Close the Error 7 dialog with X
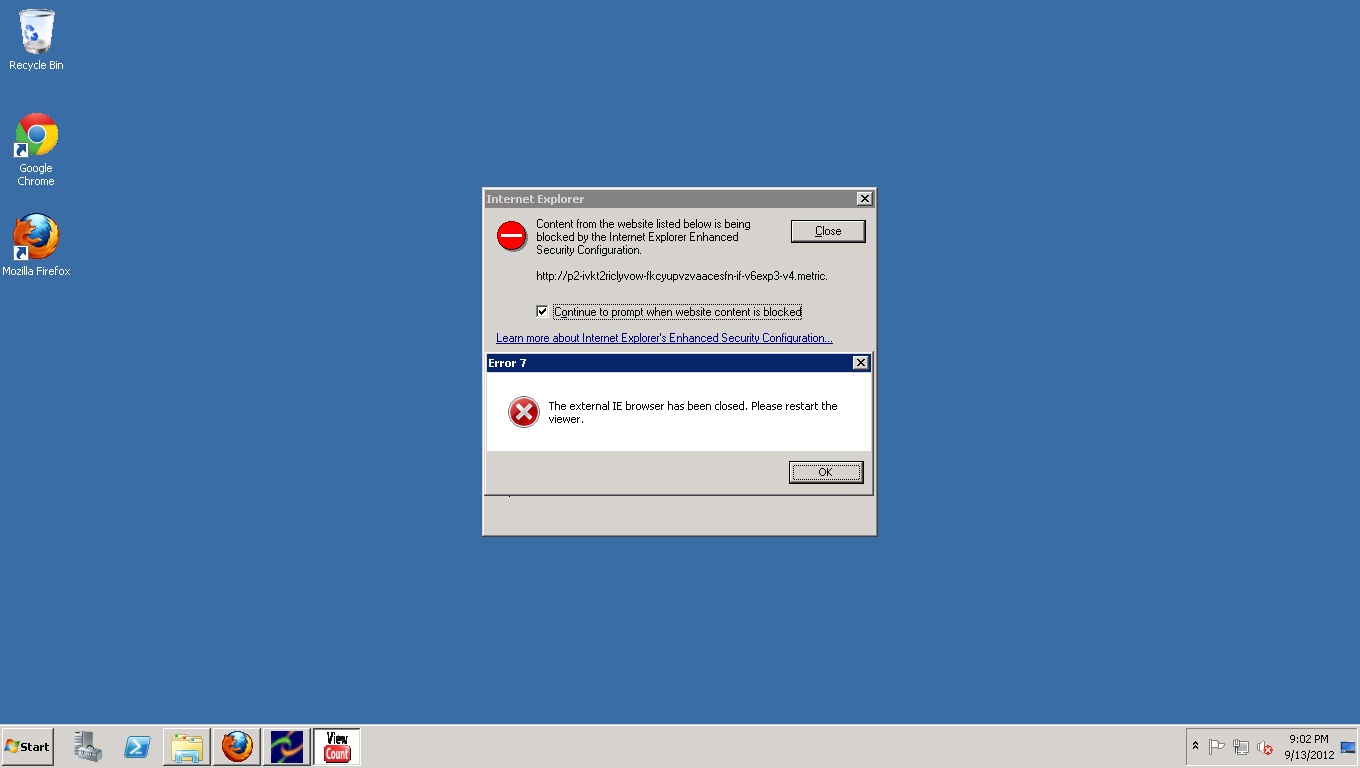The height and width of the screenshot is (768, 1360). [860, 363]
